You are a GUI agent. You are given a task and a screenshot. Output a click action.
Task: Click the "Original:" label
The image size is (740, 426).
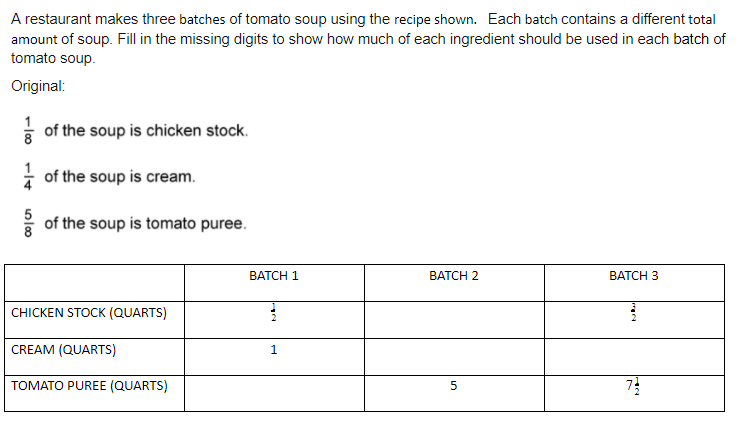39,86
